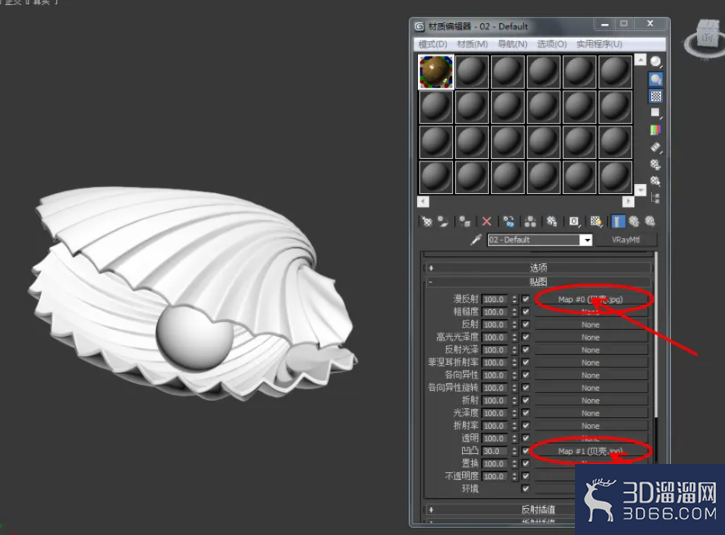The width and height of the screenshot is (725, 535).
Task: Click the Sample Type sphere icon
Action: [655, 61]
